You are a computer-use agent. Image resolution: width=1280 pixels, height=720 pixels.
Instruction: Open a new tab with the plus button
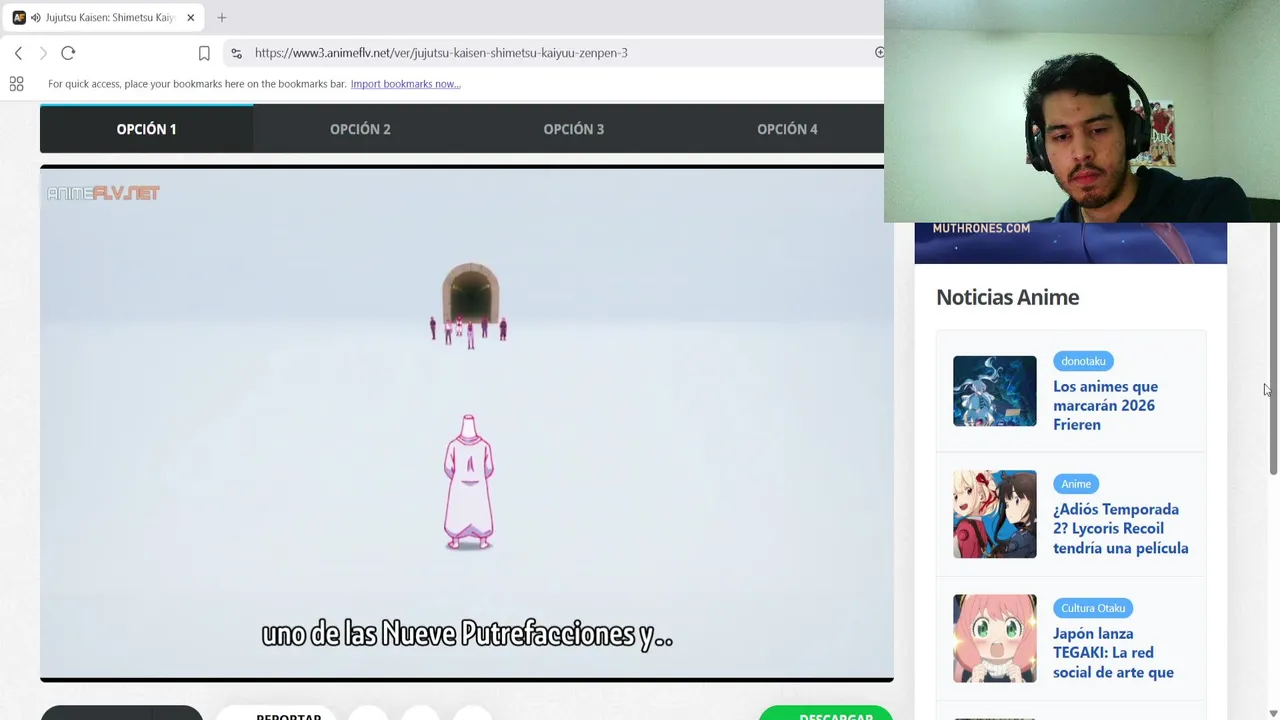[x=222, y=17]
